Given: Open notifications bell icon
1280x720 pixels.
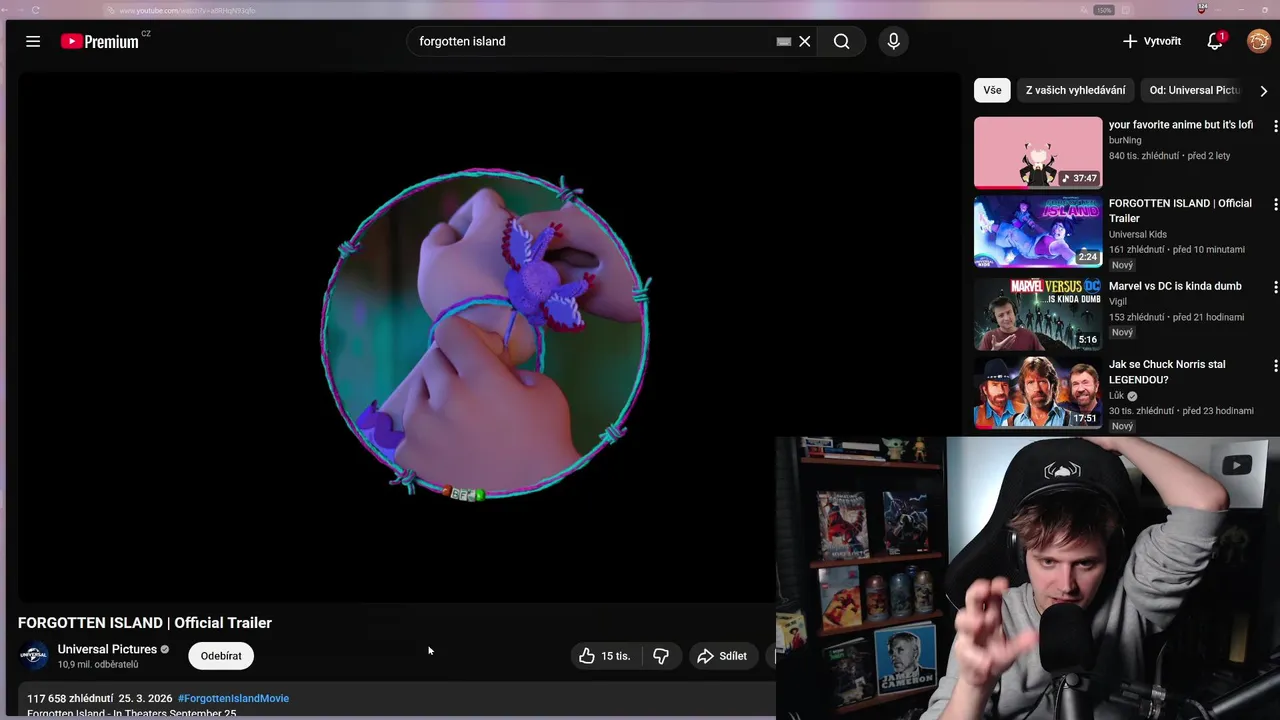Looking at the screenshot, I should (x=1215, y=41).
